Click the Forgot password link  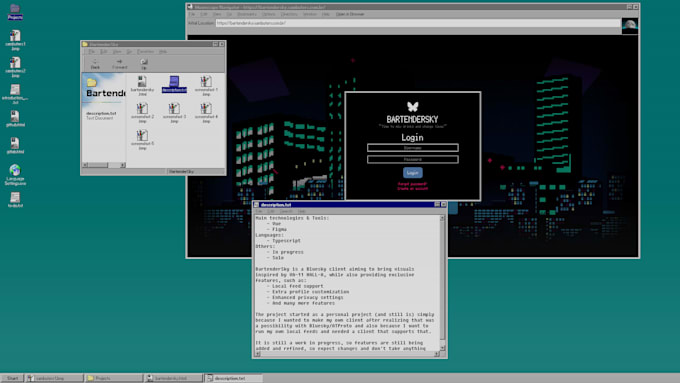coord(412,184)
